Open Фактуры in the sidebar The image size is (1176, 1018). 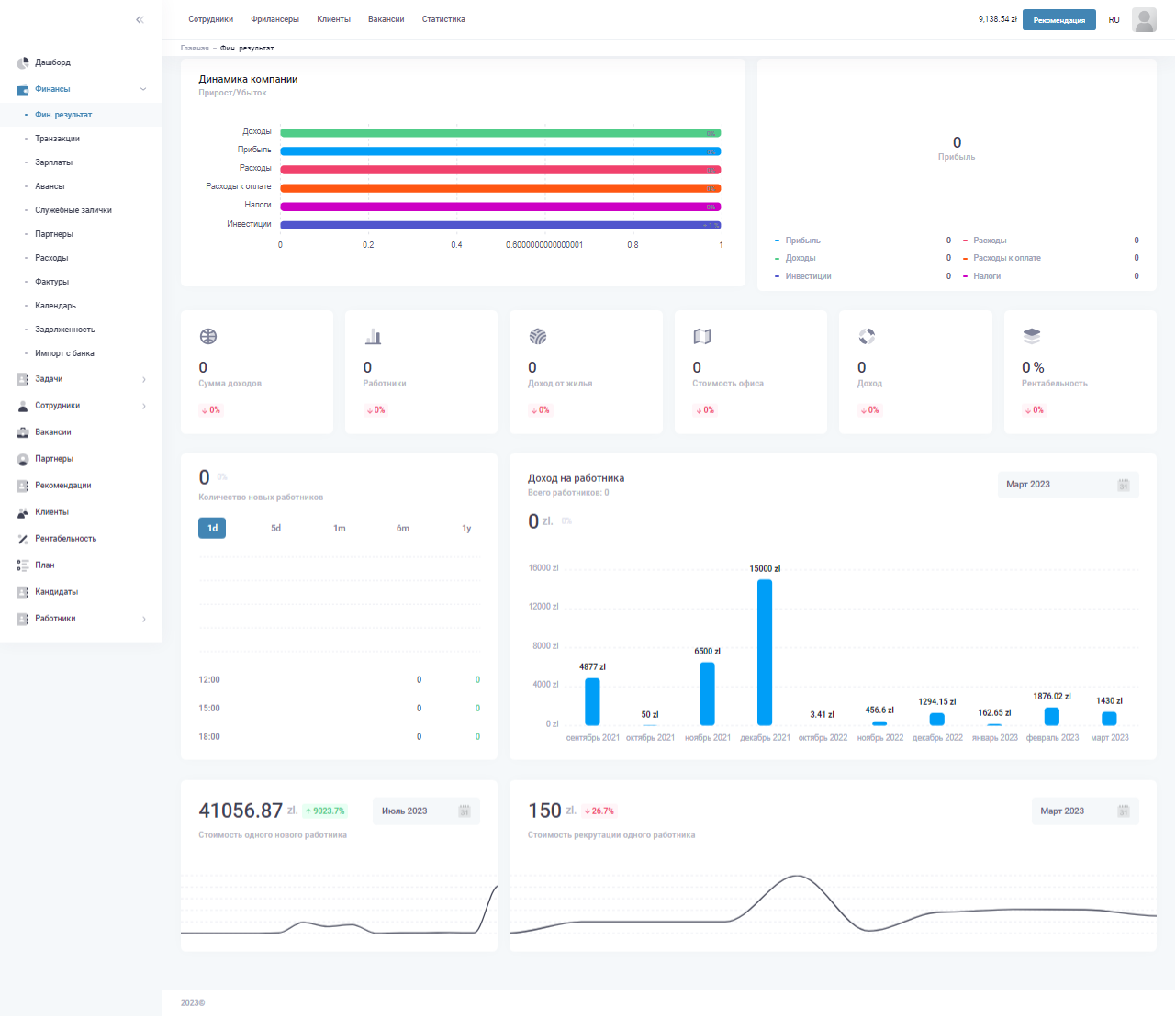[x=52, y=282]
